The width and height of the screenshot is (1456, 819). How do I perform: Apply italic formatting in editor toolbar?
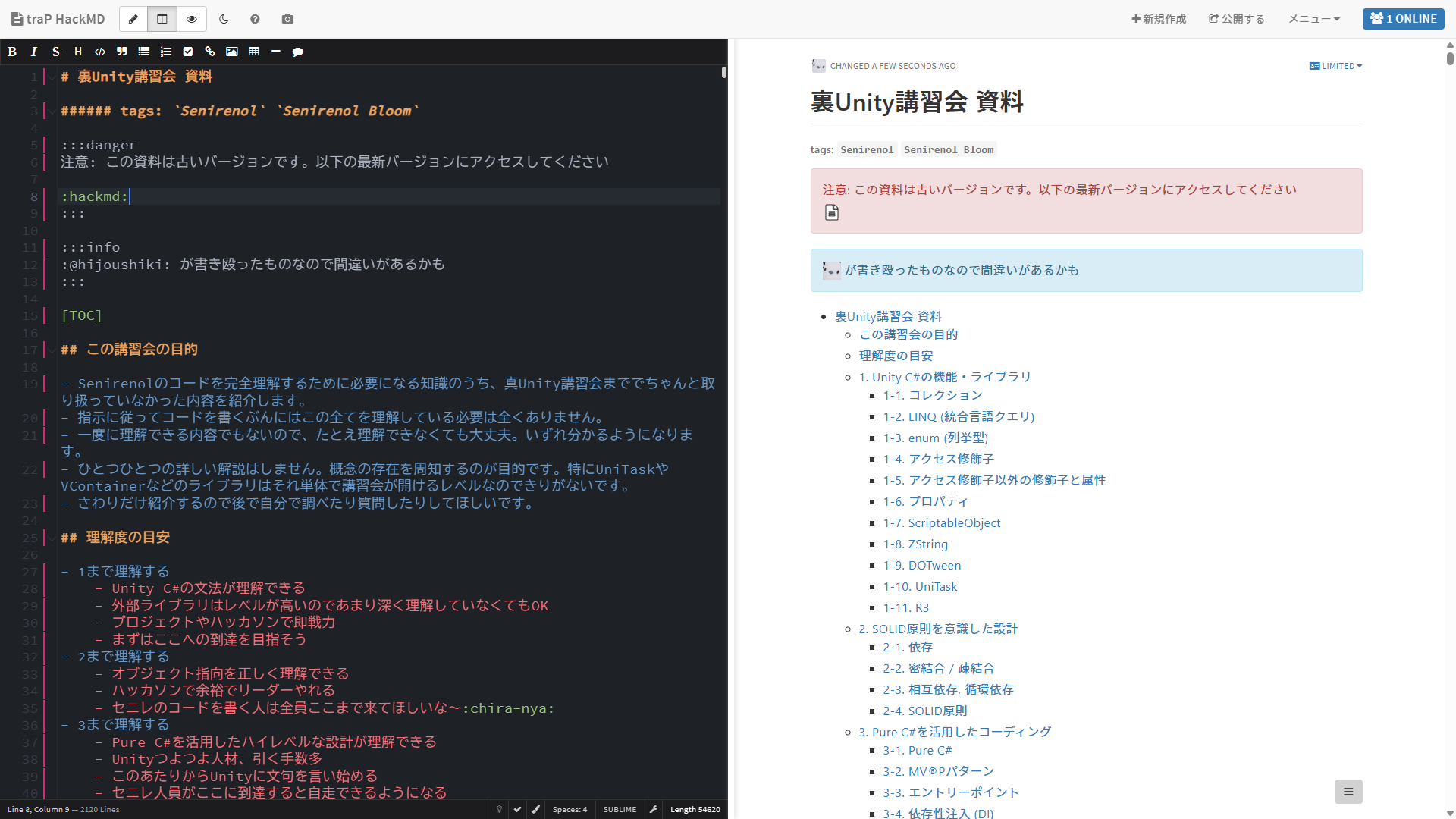tap(34, 52)
